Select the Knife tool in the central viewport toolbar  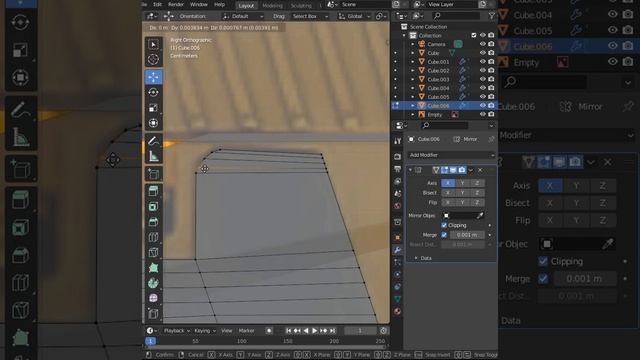[x=153, y=252]
